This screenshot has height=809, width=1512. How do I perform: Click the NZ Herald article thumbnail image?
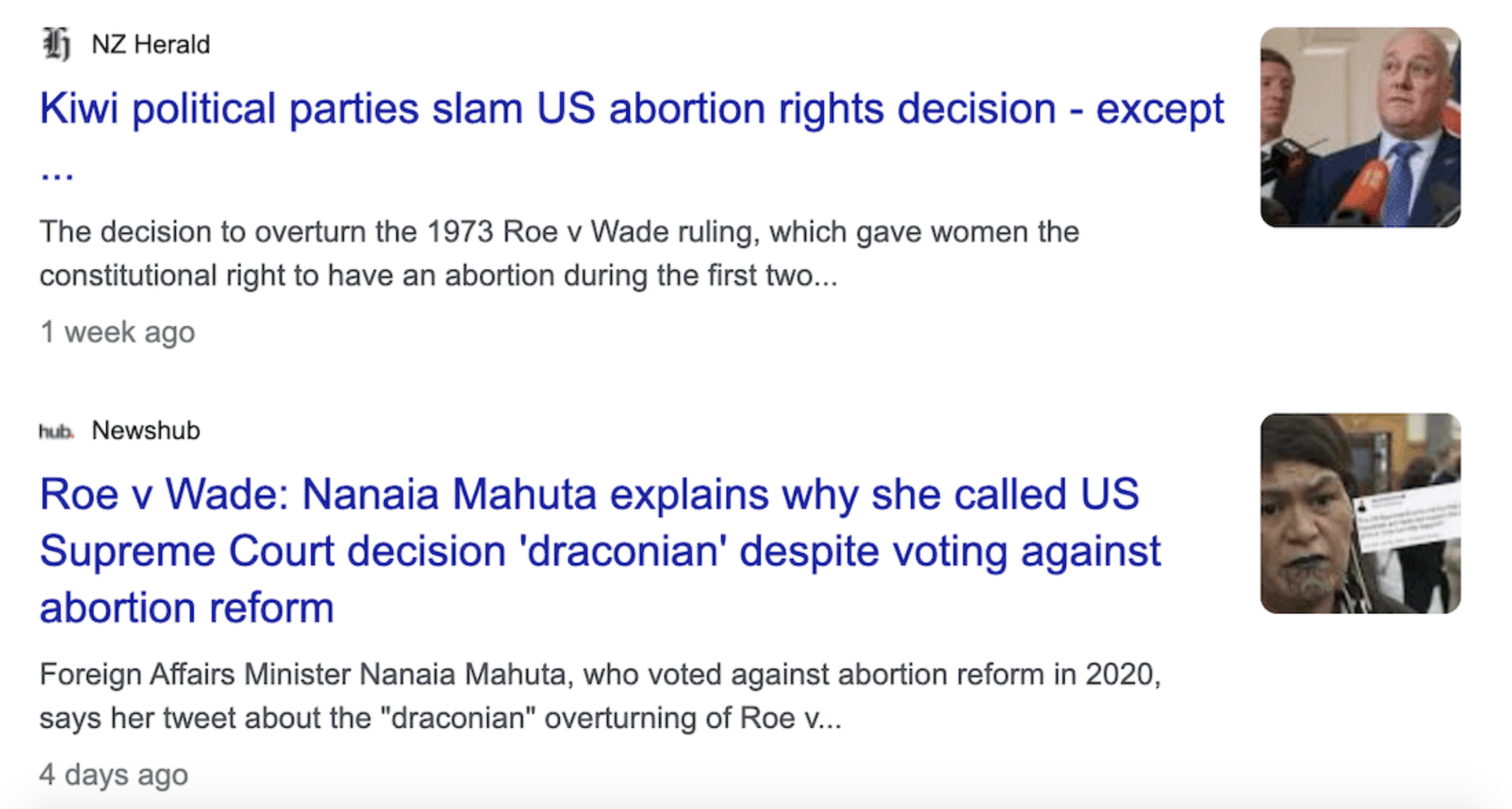click(1359, 127)
